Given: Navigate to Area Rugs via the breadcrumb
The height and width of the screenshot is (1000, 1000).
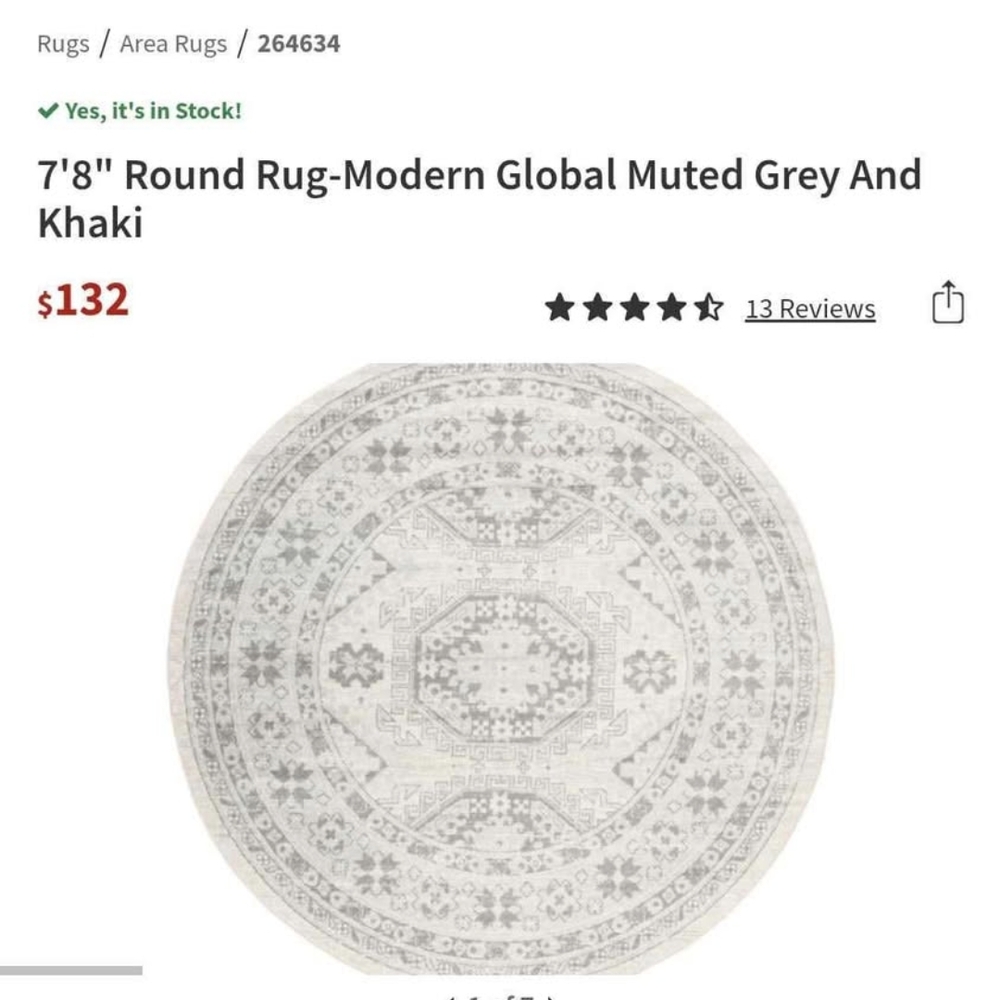Looking at the screenshot, I should (172, 44).
